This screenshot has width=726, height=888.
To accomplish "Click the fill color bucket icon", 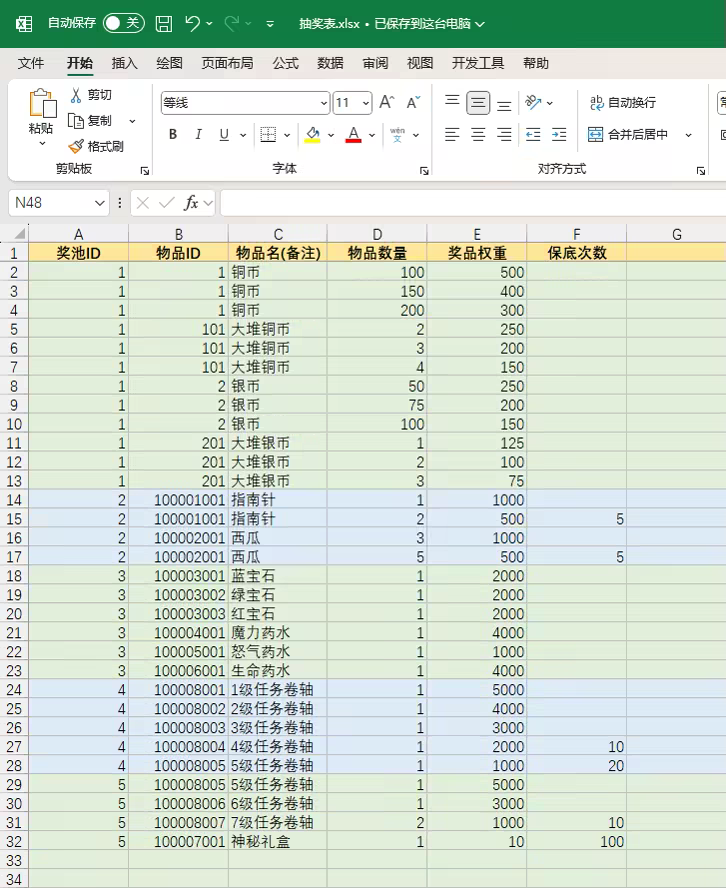I will pyautogui.click(x=313, y=135).
